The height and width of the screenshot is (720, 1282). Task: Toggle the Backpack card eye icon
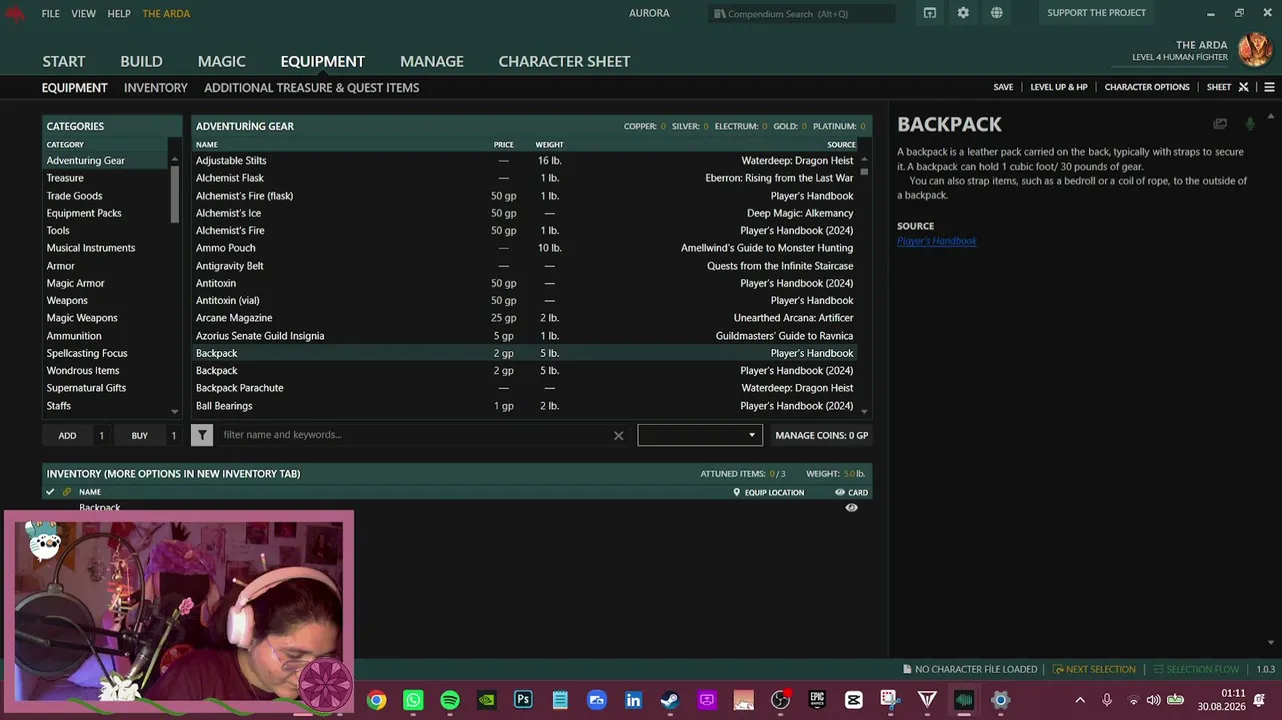pos(852,508)
